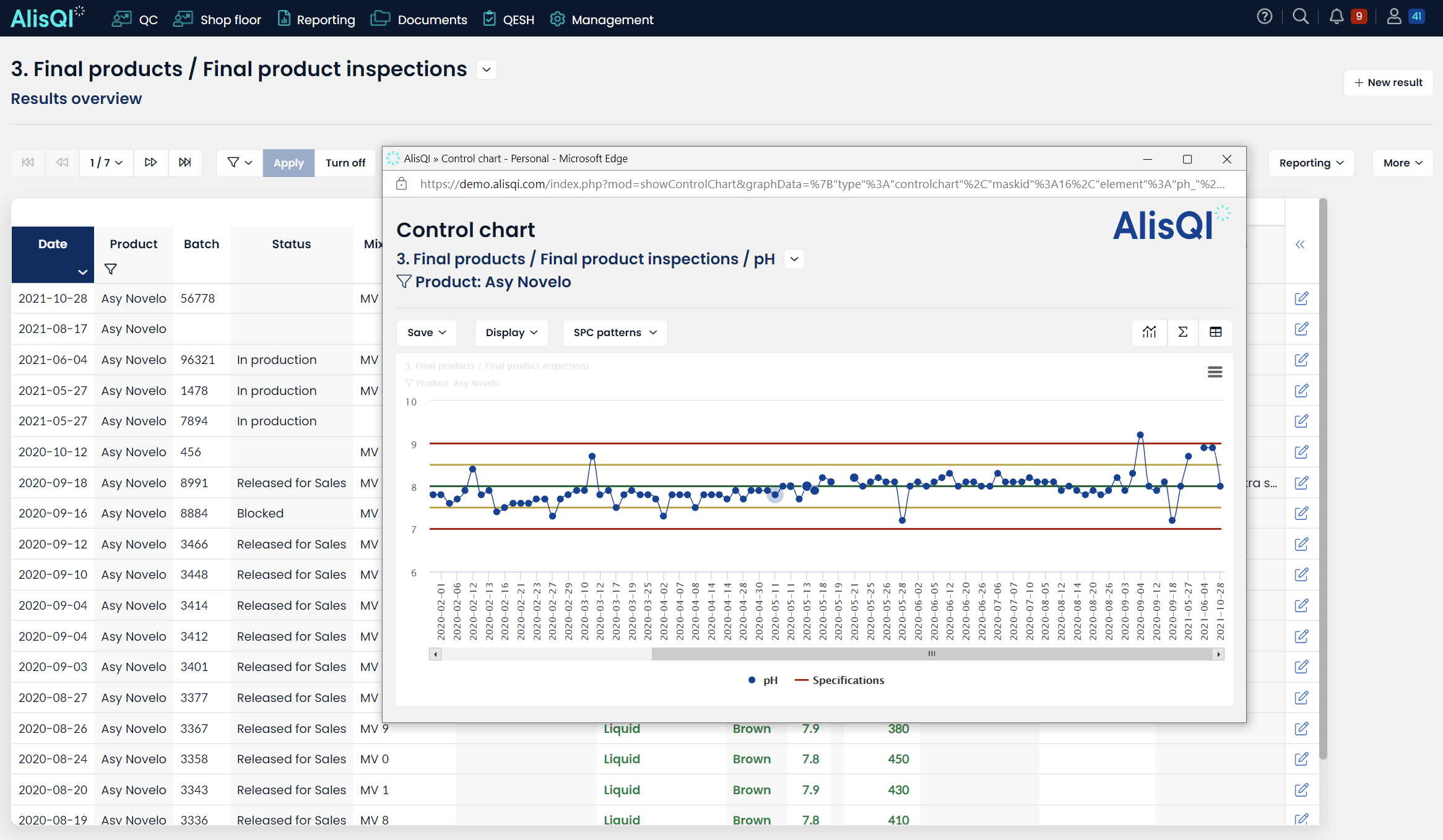The image size is (1443, 840).
Task: Collapse the side panel with double chevron
Action: [1300, 245]
